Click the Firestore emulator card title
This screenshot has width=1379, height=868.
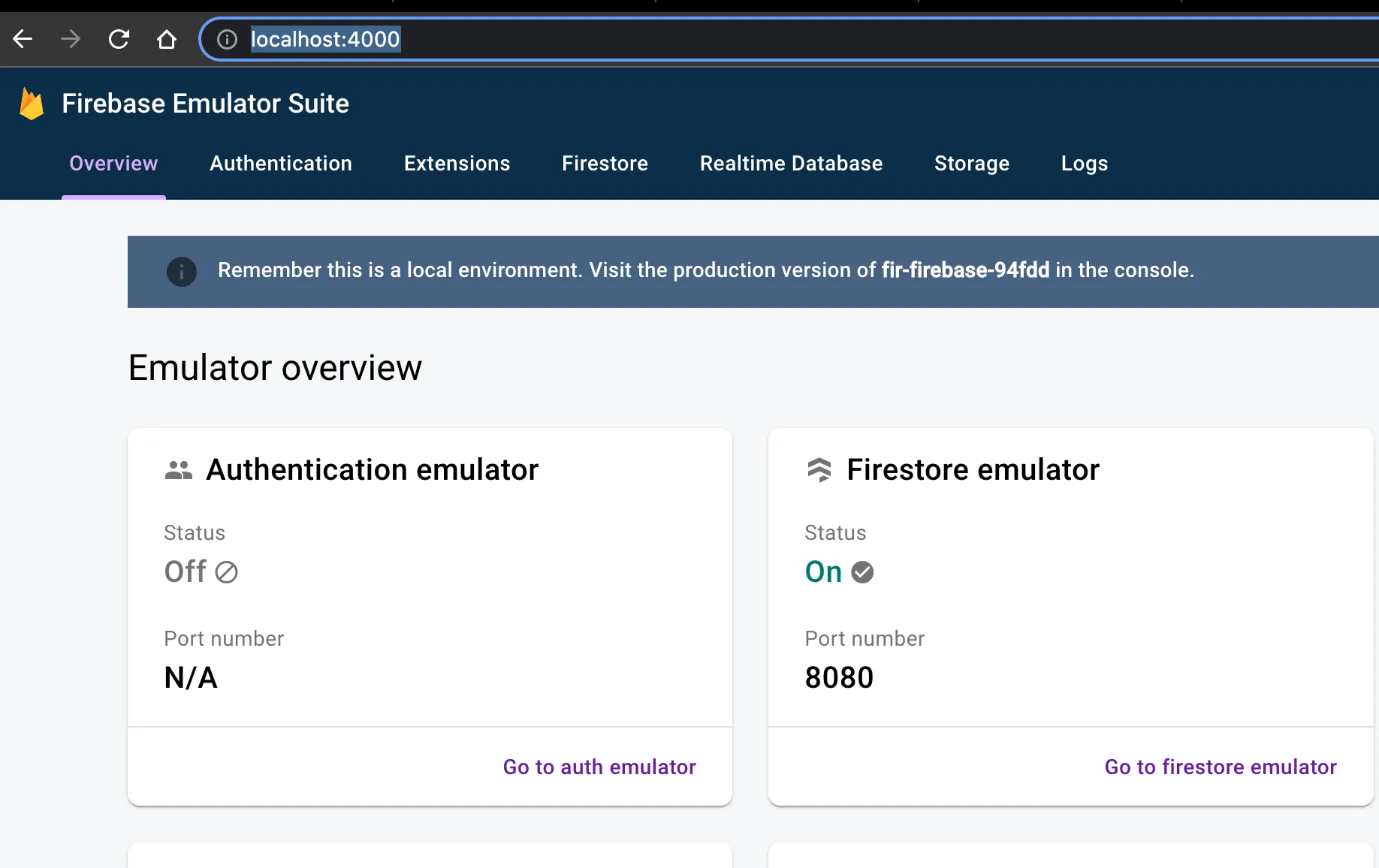pyautogui.click(x=973, y=470)
